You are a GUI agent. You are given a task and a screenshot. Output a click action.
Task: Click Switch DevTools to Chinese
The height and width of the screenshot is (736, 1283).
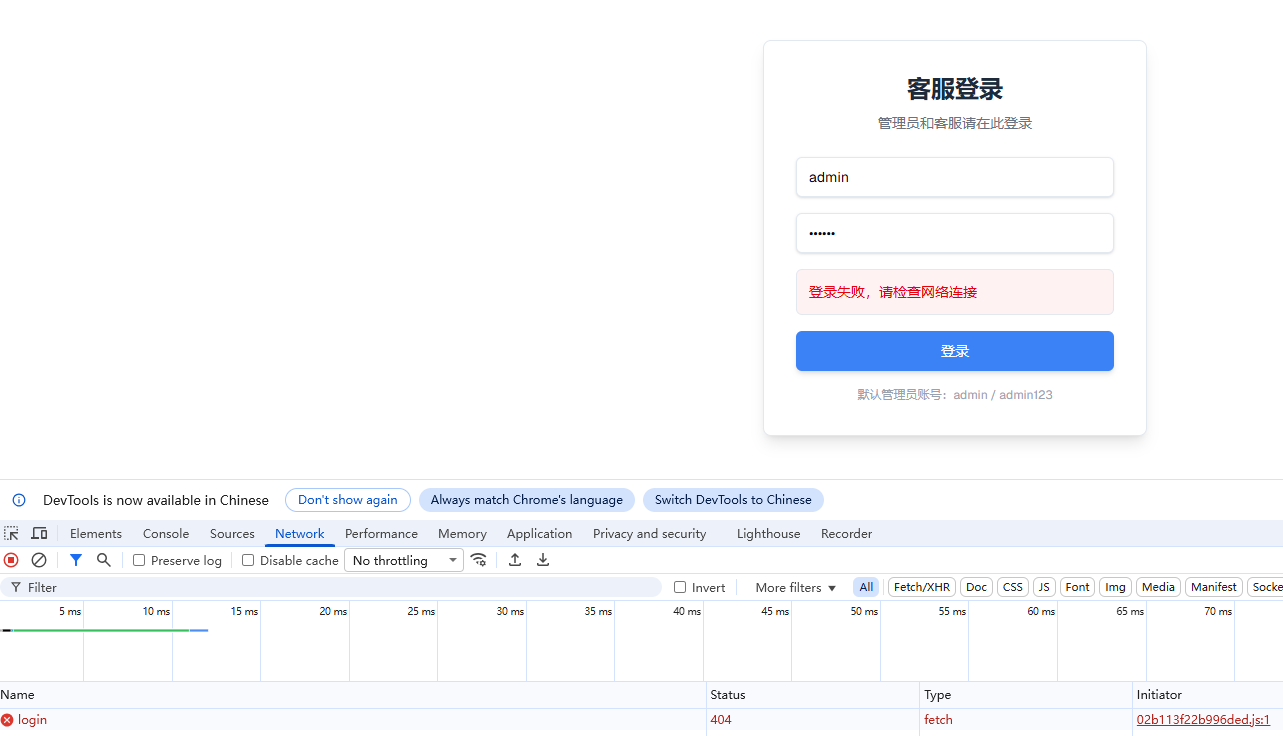point(733,500)
